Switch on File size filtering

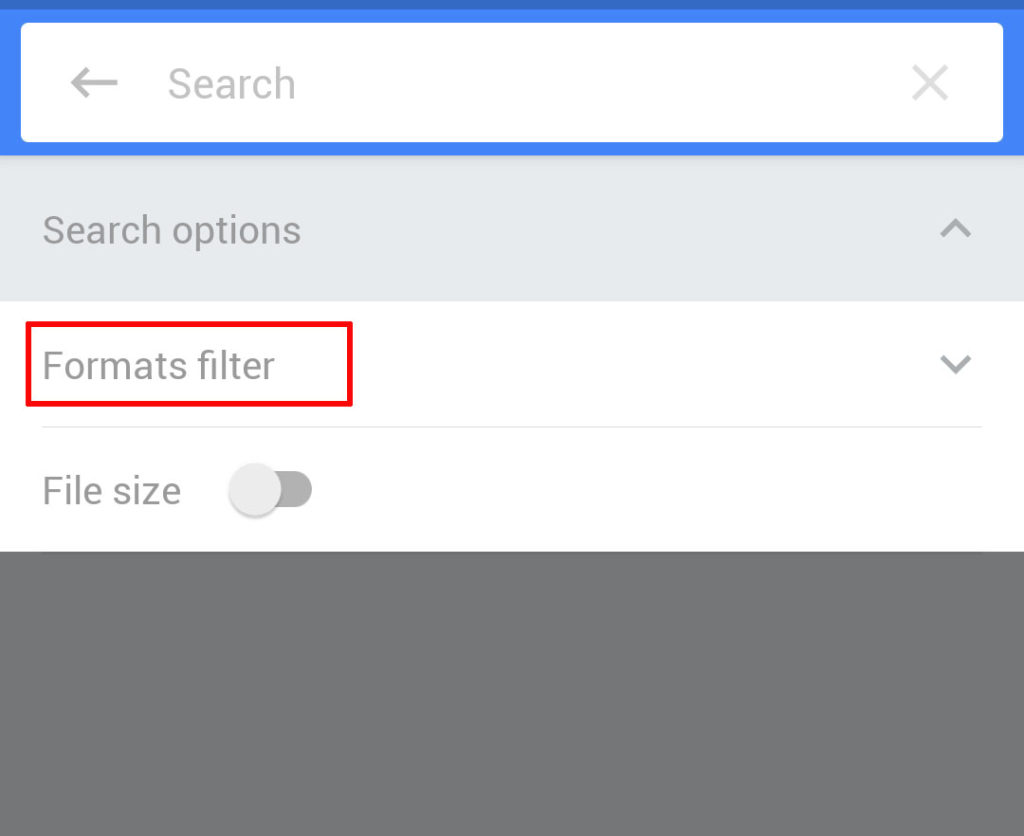(269, 490)
